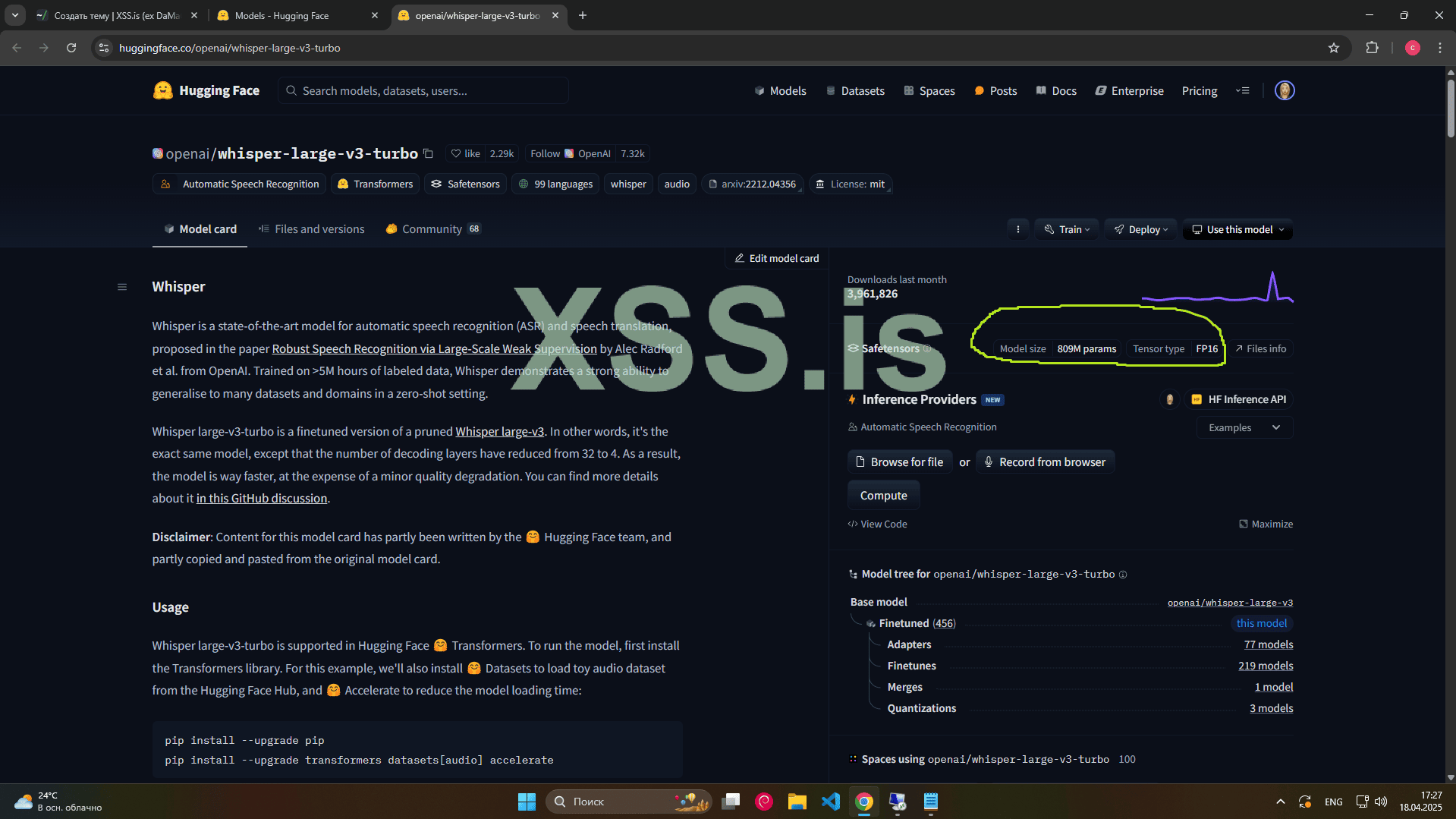This screenshot has width=1456, height=819.
Task: Open the volume control in system tray
Action: 1381,802
